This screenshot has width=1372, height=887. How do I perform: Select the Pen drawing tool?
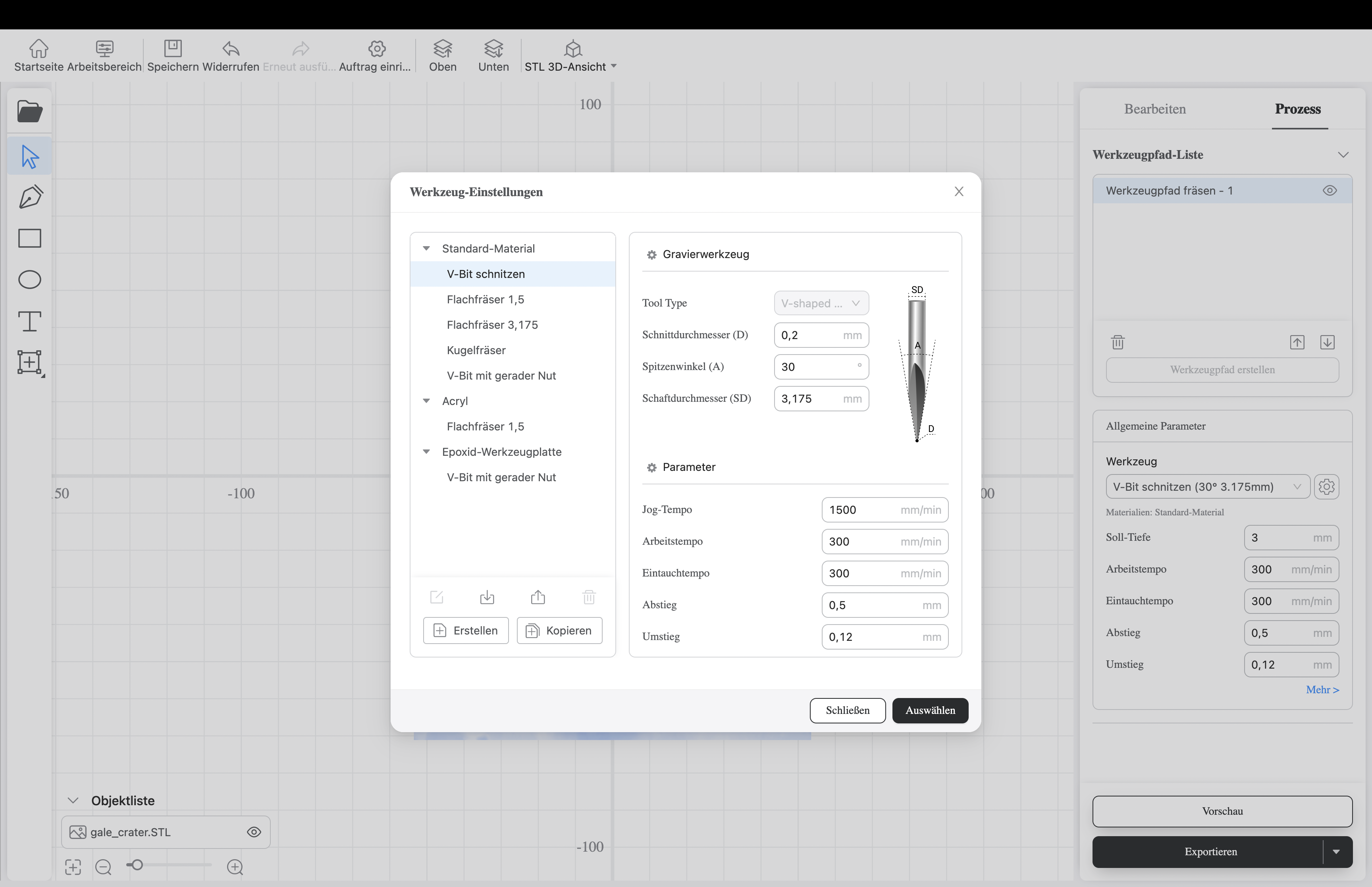point(30,197)
